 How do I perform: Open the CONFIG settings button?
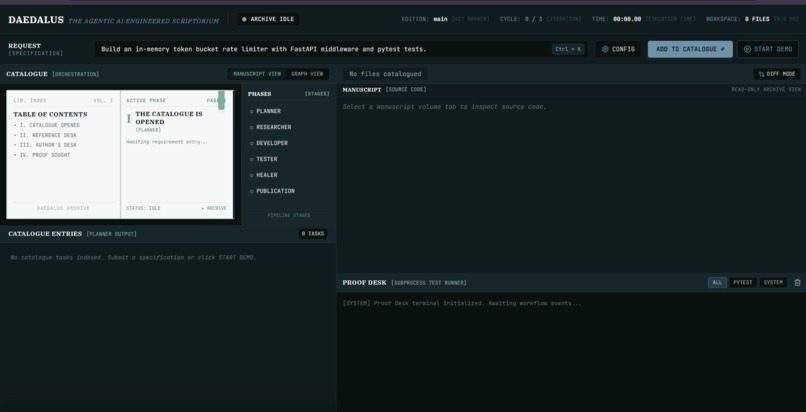[618, 49]
